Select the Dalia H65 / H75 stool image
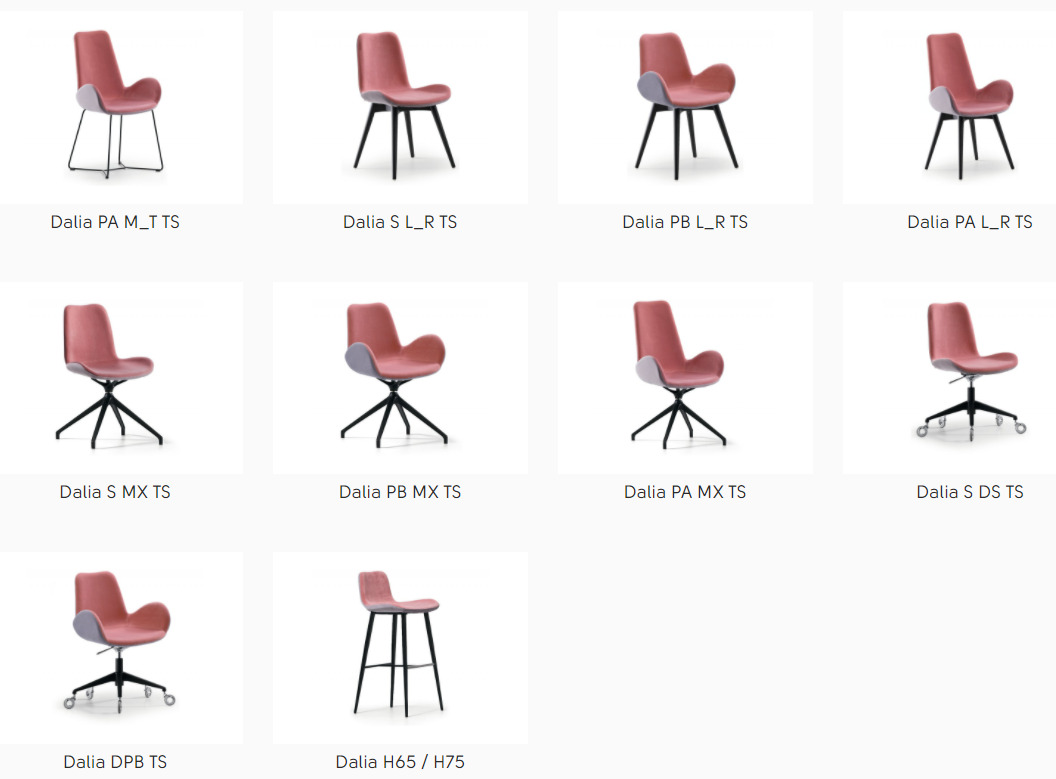 (x=400, y=648)
